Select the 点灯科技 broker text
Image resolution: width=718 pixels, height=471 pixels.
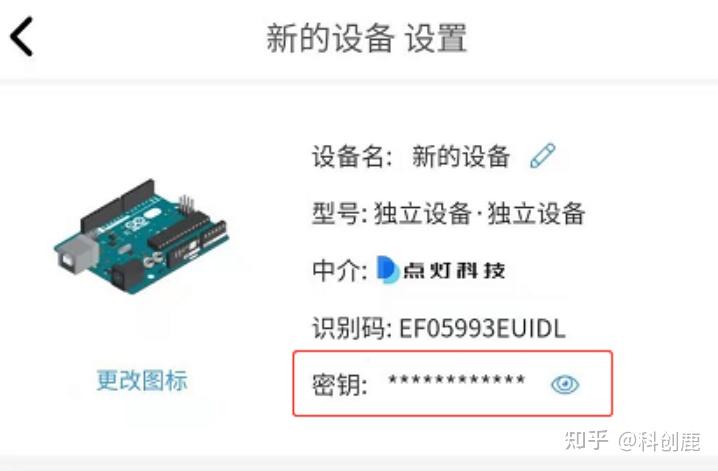pyautogui.click(x=454, y=271)
